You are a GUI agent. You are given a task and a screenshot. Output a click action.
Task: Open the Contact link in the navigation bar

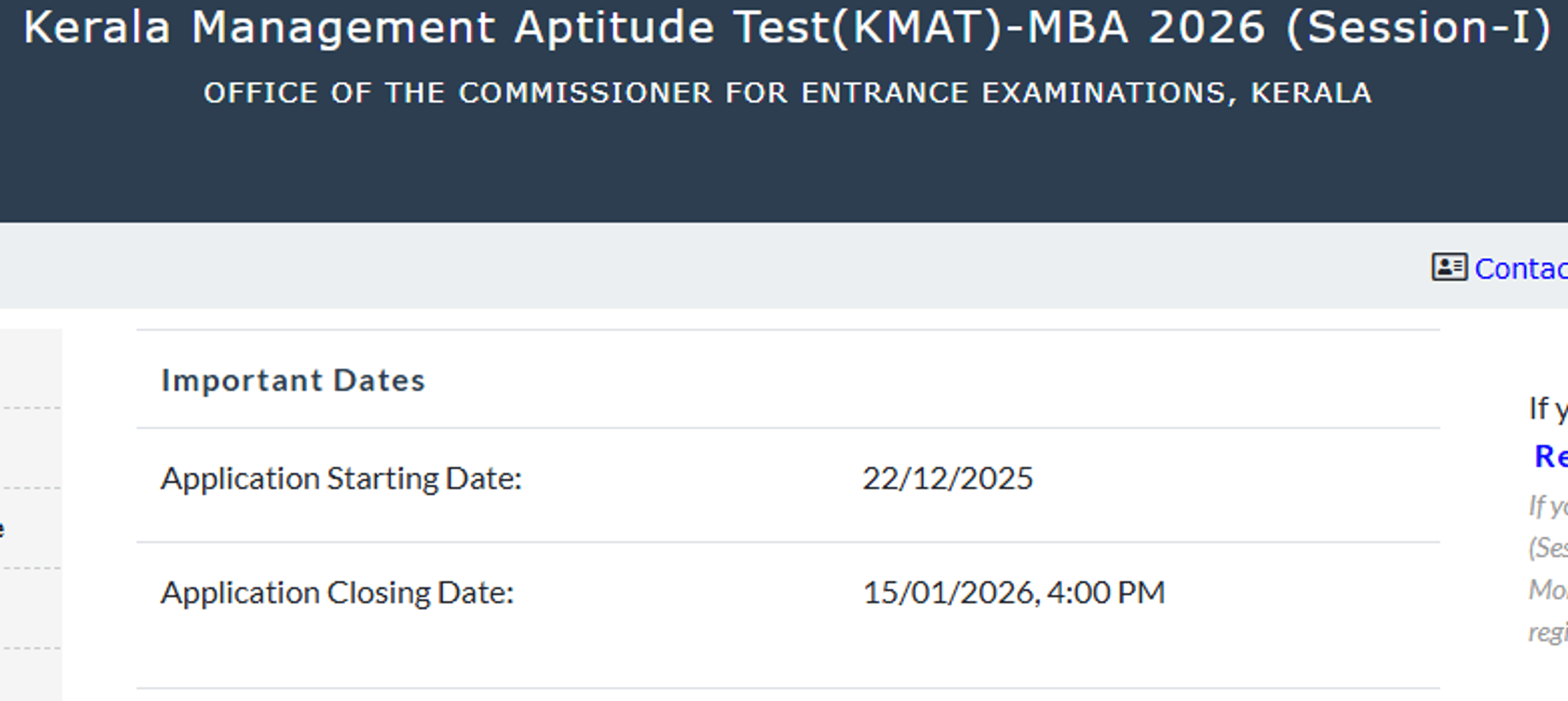pos(1520,268)
